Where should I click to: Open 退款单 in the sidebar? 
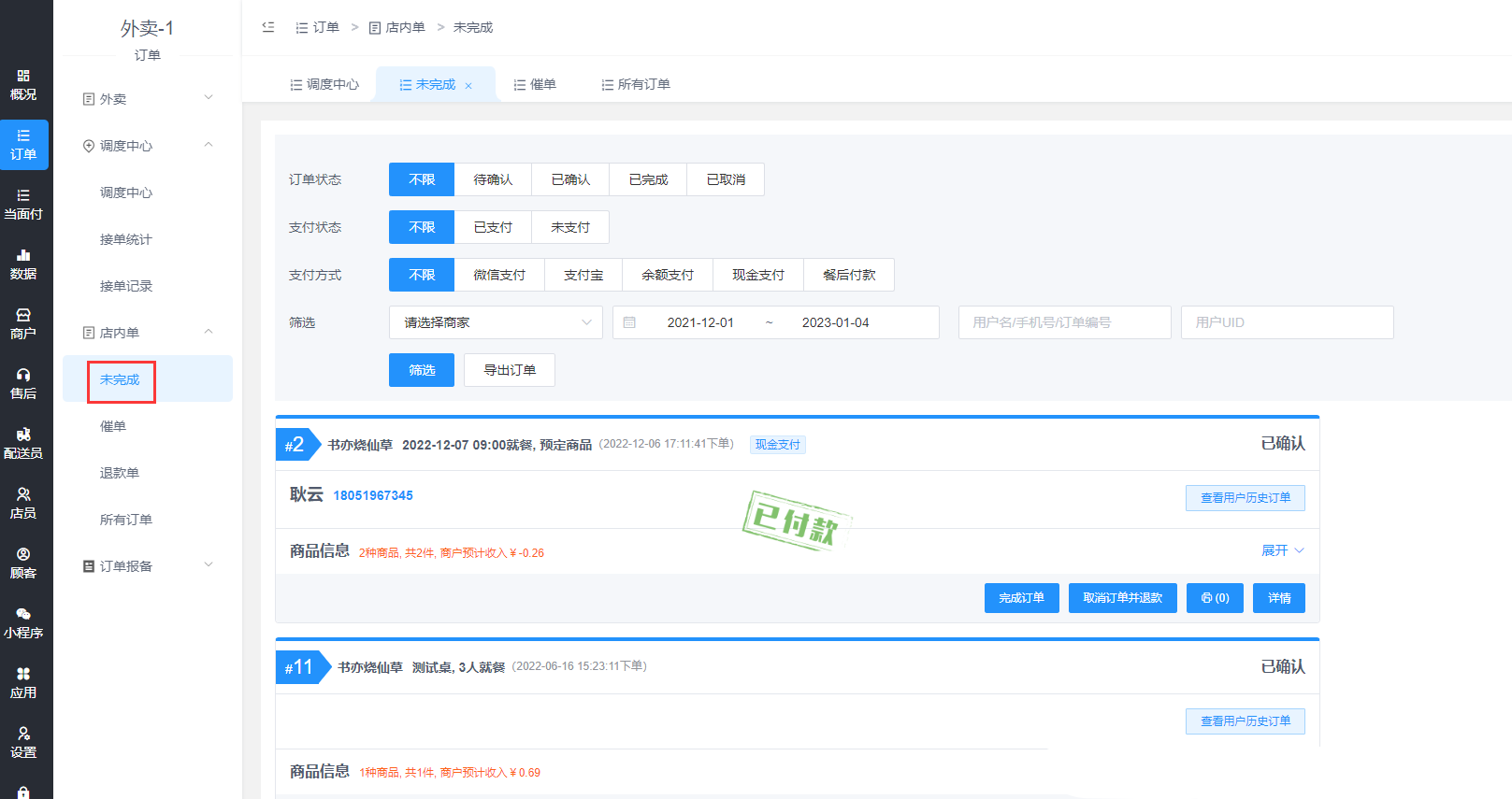[x=120, y=473]
